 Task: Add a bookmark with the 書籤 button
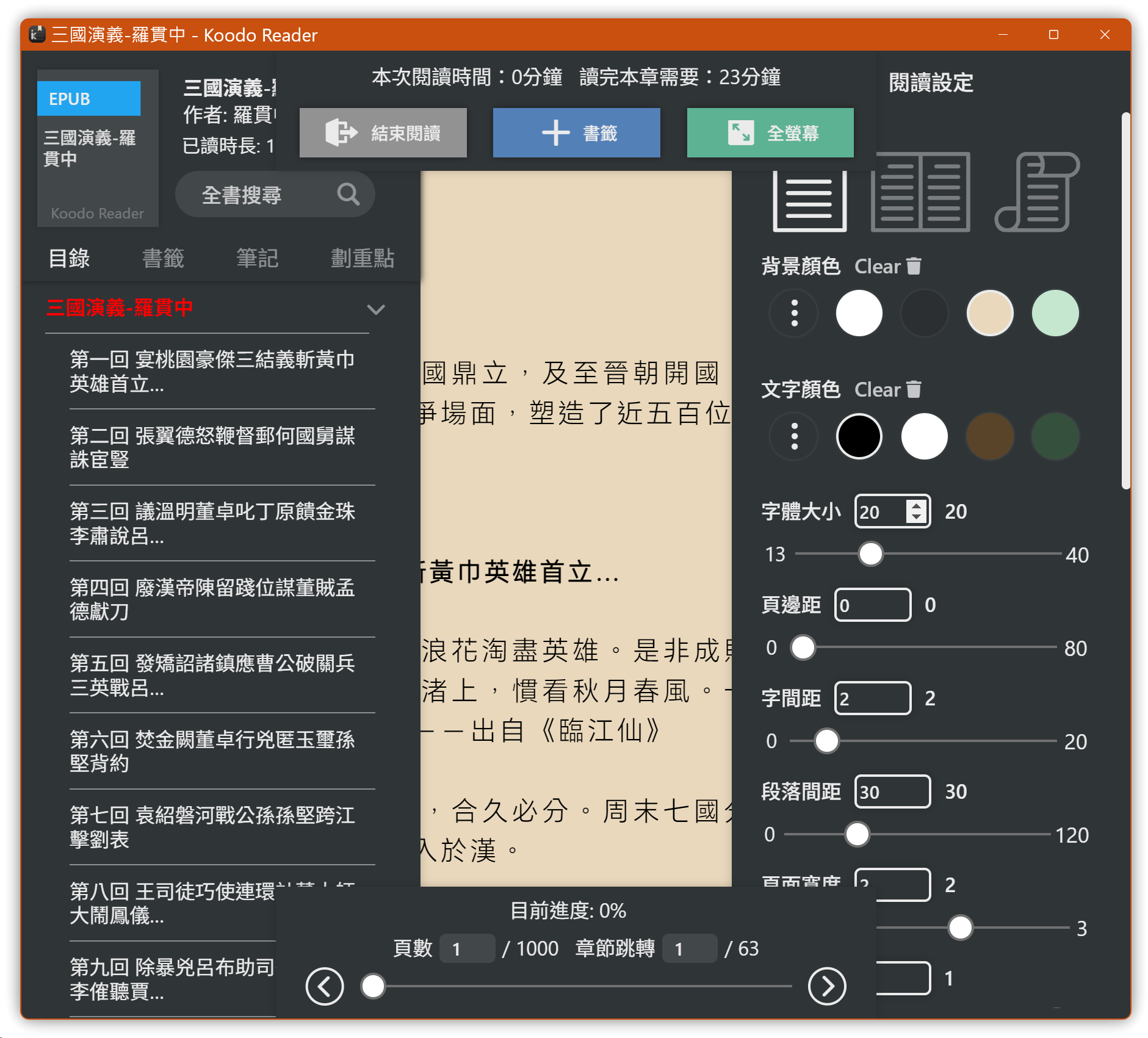pos(577,132)
